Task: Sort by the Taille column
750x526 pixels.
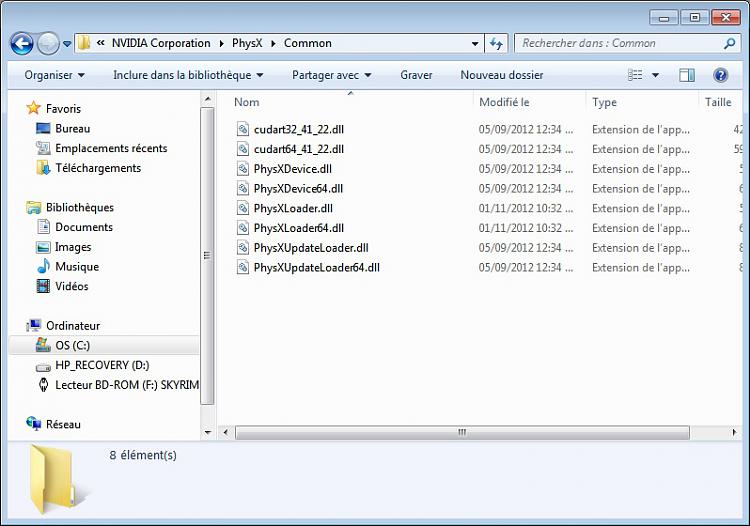Action: (x=721, y=102)
